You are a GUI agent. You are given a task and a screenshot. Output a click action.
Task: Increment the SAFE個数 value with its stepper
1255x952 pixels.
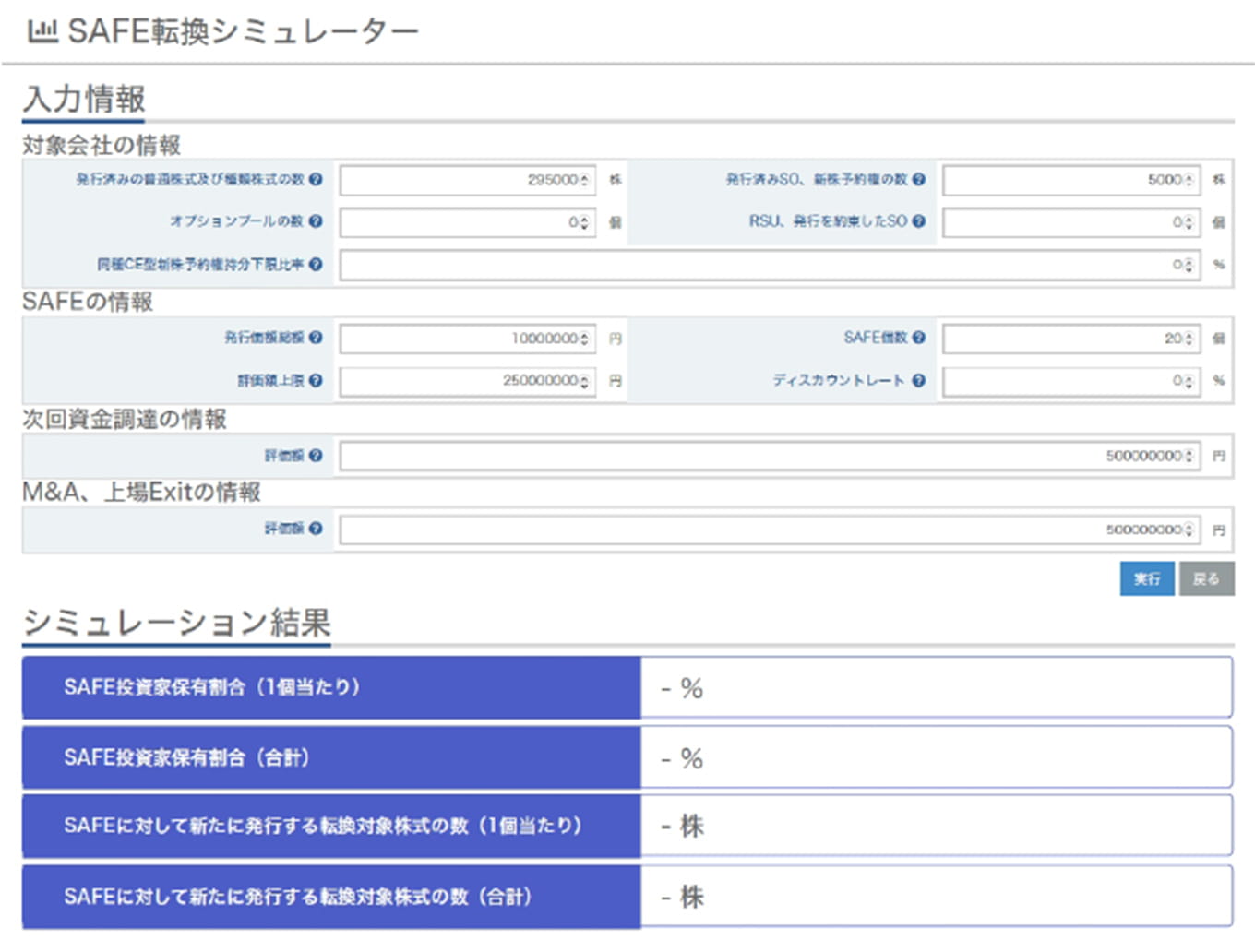tap(1189, 336)
